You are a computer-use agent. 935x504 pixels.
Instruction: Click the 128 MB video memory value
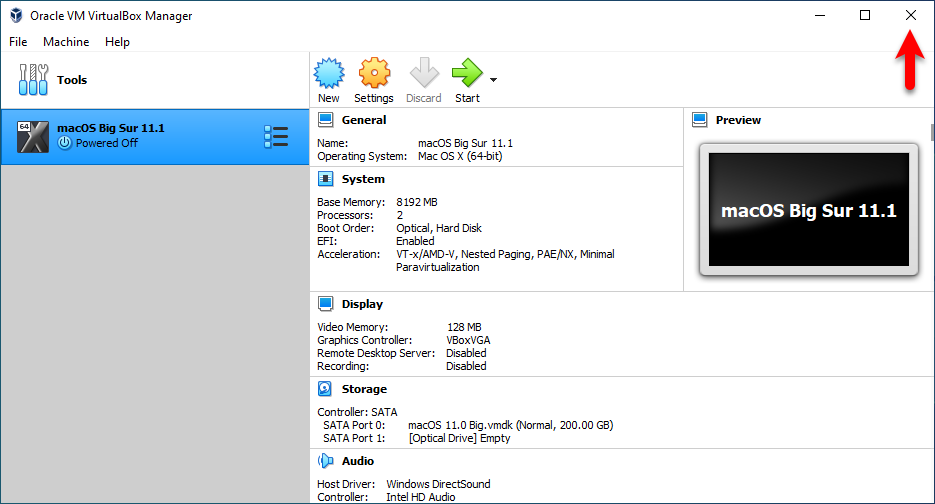464,327
